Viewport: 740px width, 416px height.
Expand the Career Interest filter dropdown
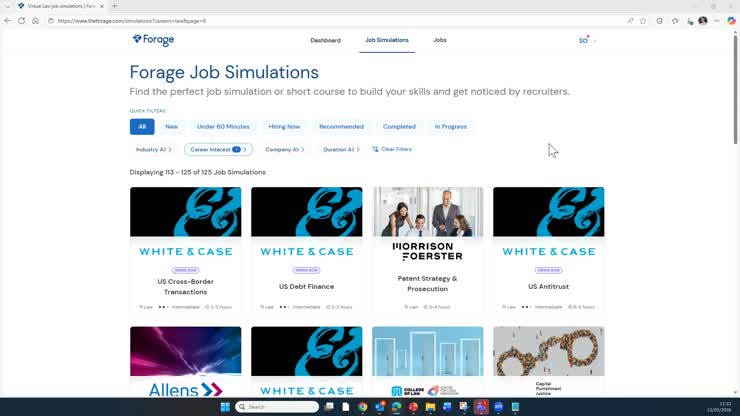(x=218, y=150)
